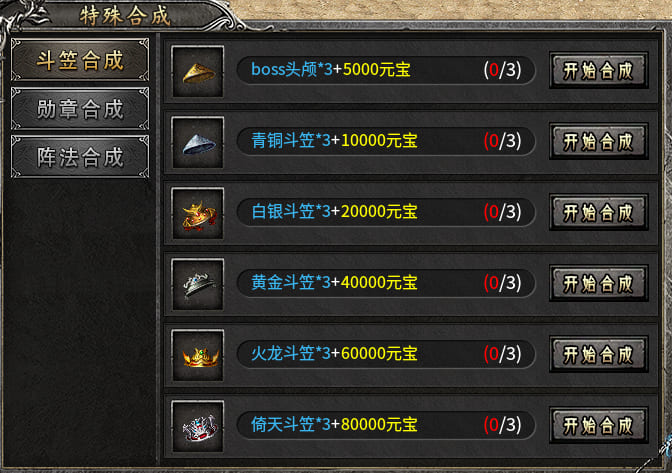Switch to the 勋章合成 tab
This screenshot has width=672, height=473.
point(80,109)
